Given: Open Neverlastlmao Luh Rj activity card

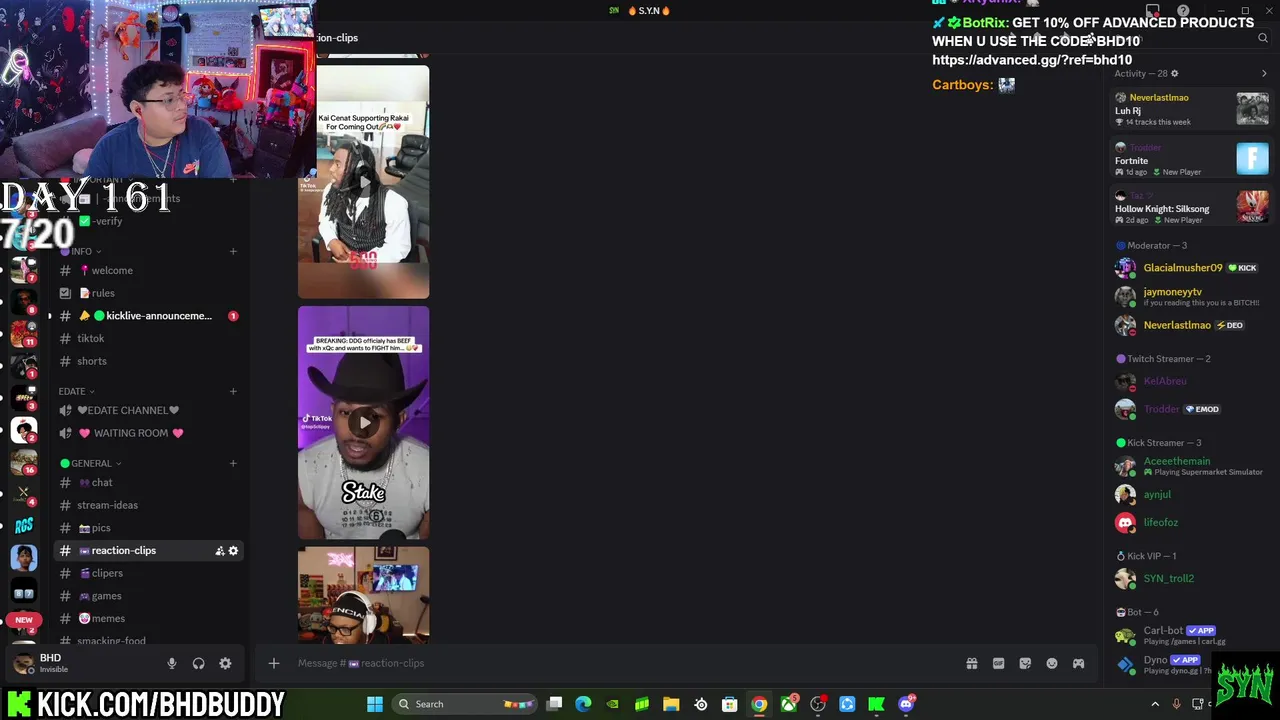Looking at the screenshot, I should pyautogui.click(x=1192, y=109).
